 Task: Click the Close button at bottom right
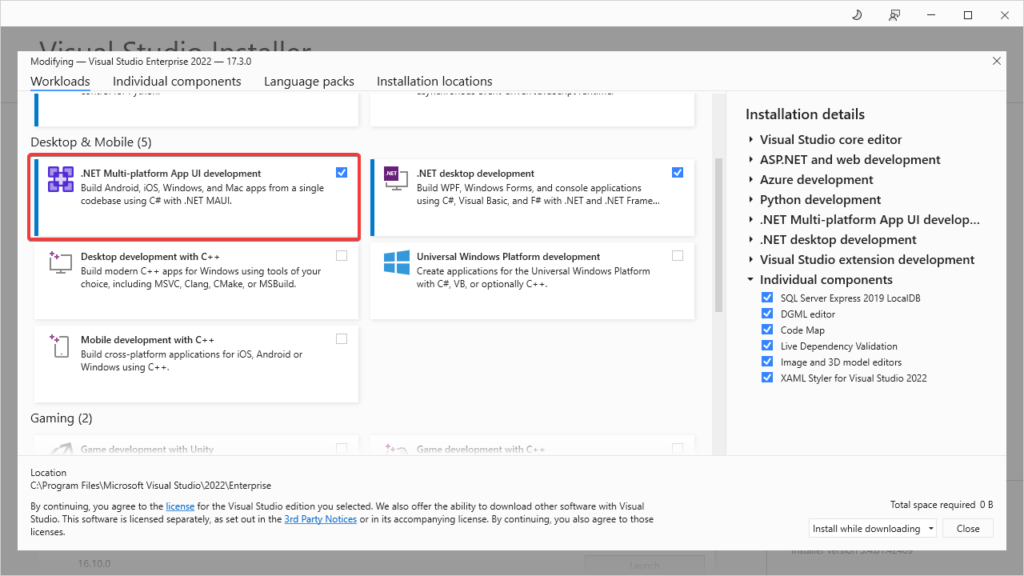tap(968, 528)
